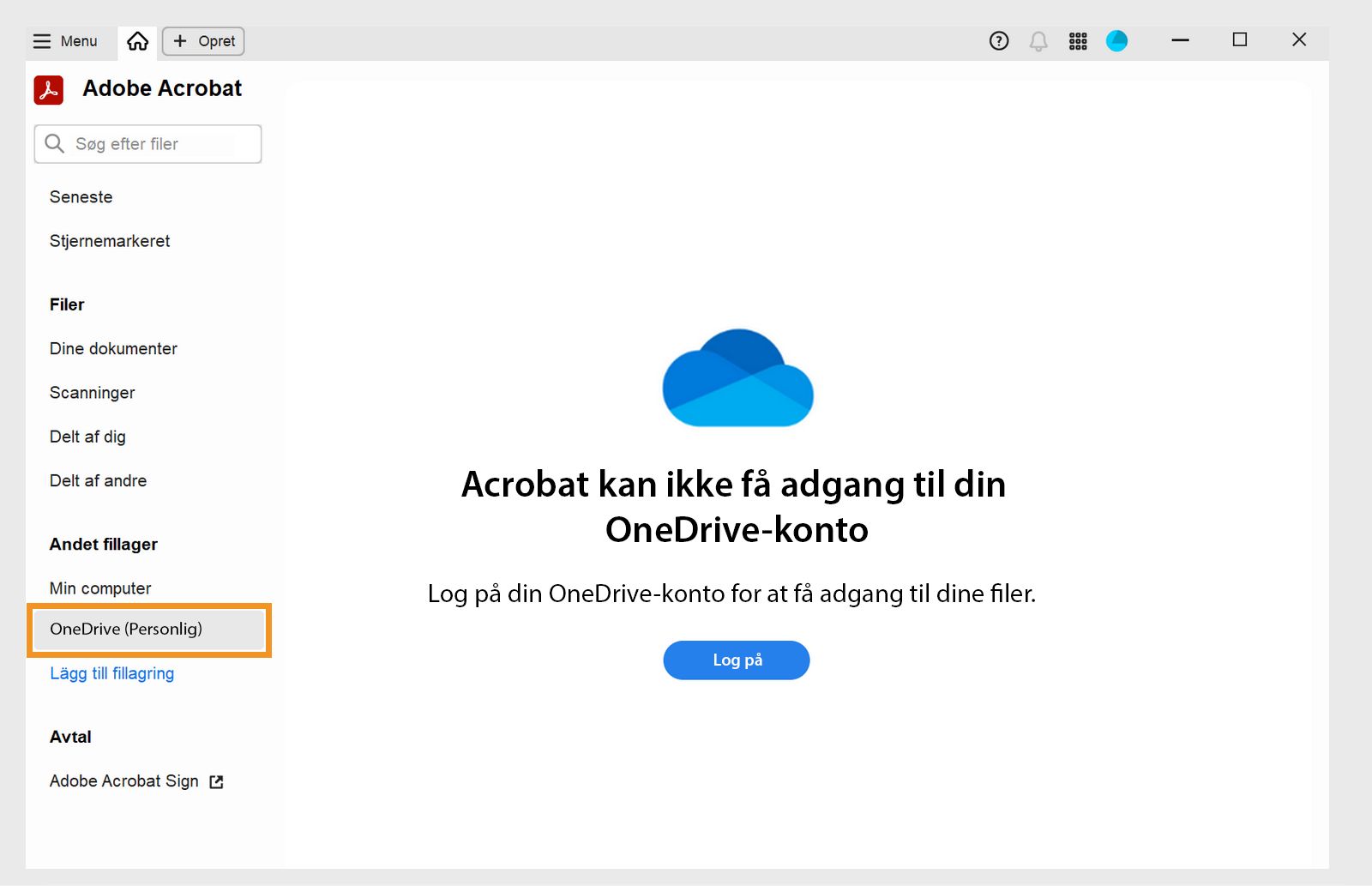Click the Adobe Acrobat red logo
Viewport: 1372px width, 886px height.
[49, 88]
